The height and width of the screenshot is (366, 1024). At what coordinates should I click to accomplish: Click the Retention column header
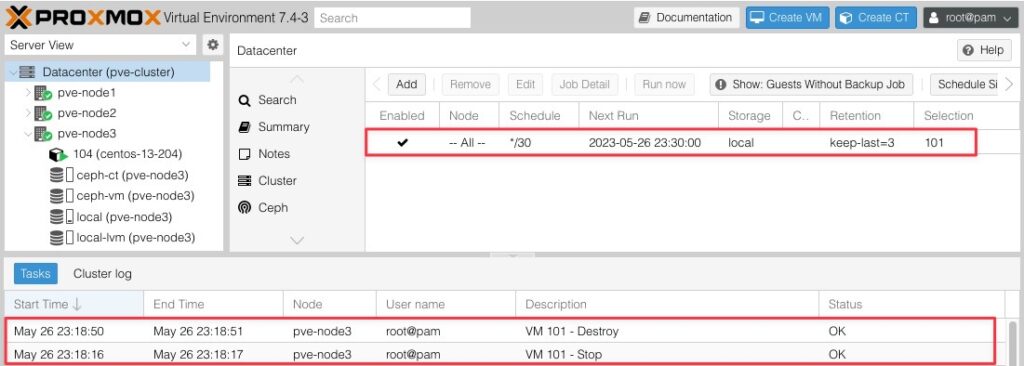pos(867,116)
